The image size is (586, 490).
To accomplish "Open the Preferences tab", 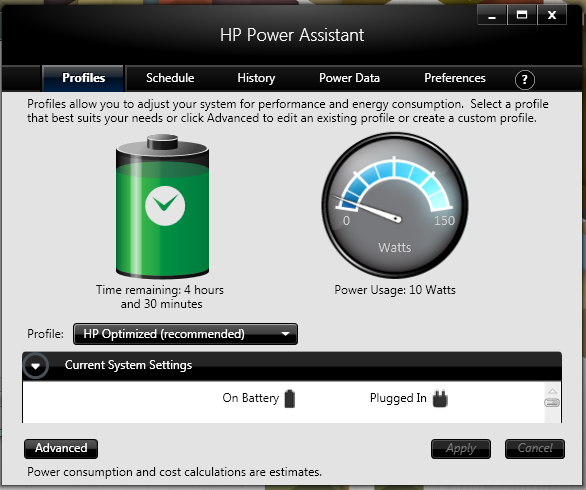I will [x=454, y=78].
